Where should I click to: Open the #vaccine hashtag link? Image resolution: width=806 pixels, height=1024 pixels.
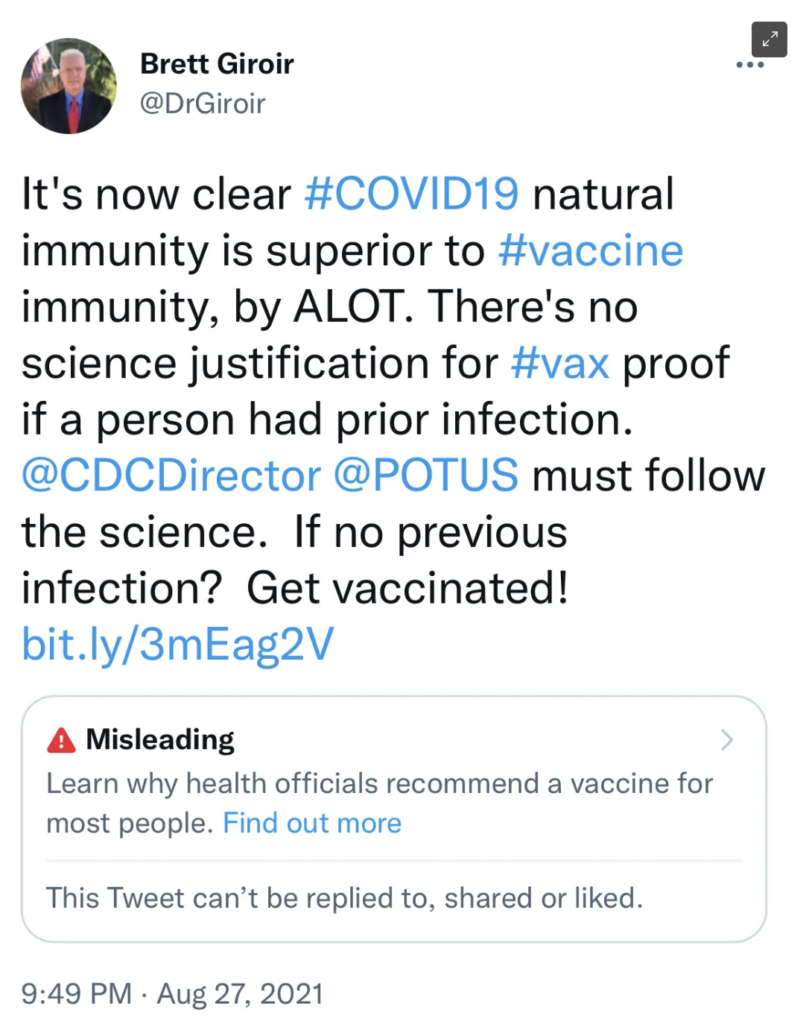tap(590, 250)
